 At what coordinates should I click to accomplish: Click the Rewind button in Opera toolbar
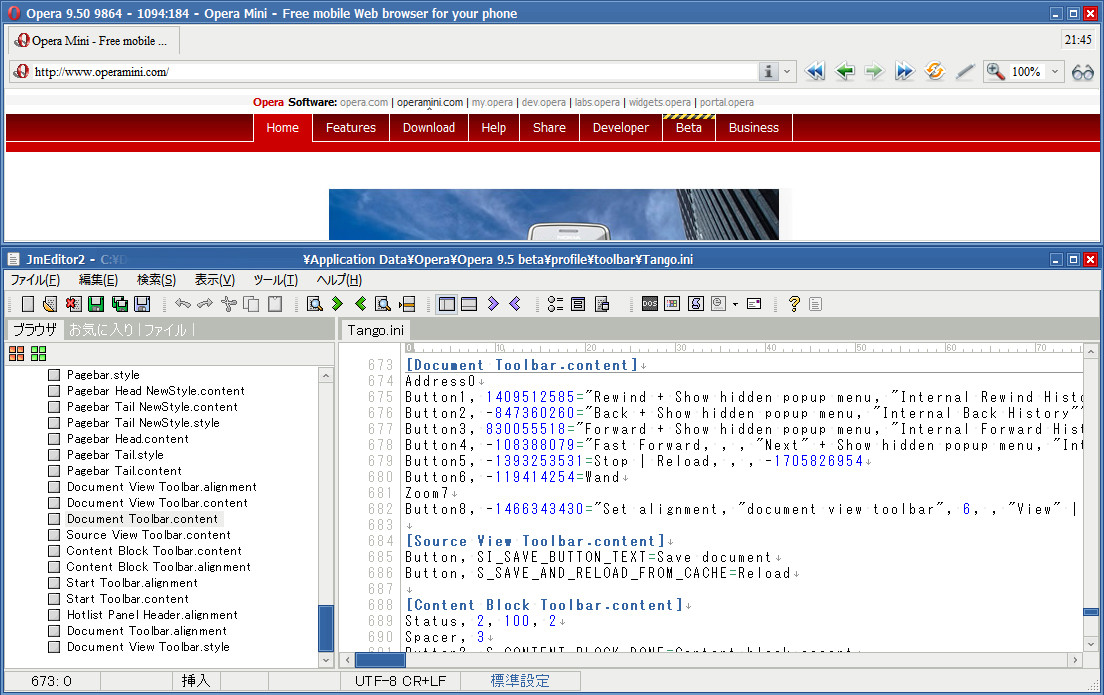tap(815, 71)
